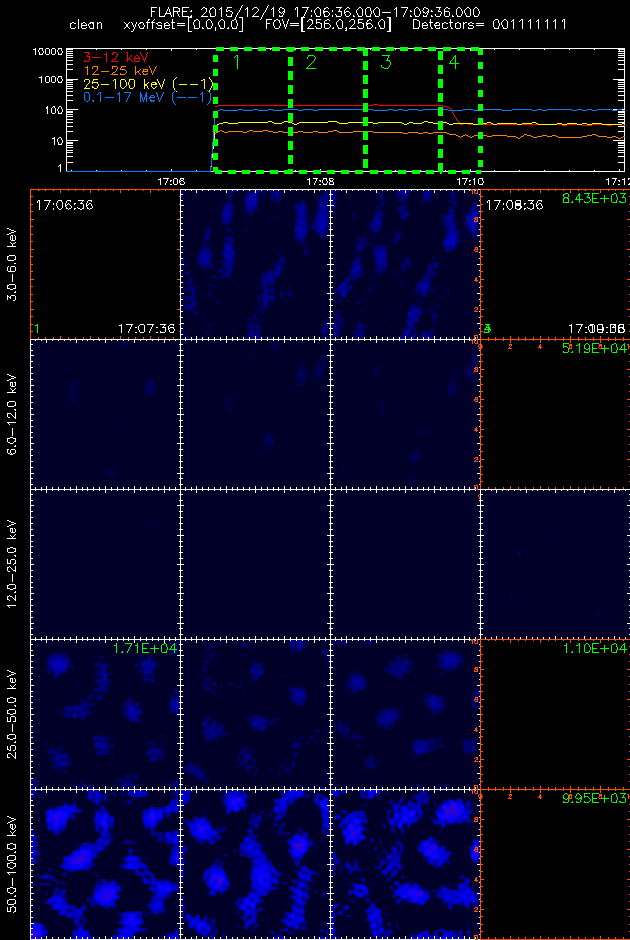Image resolution: width=630 pixels, height=940 pixels.
Task: Open the 6.0-12.0 keV image for interval 3
Action: (x=405, y=414)
